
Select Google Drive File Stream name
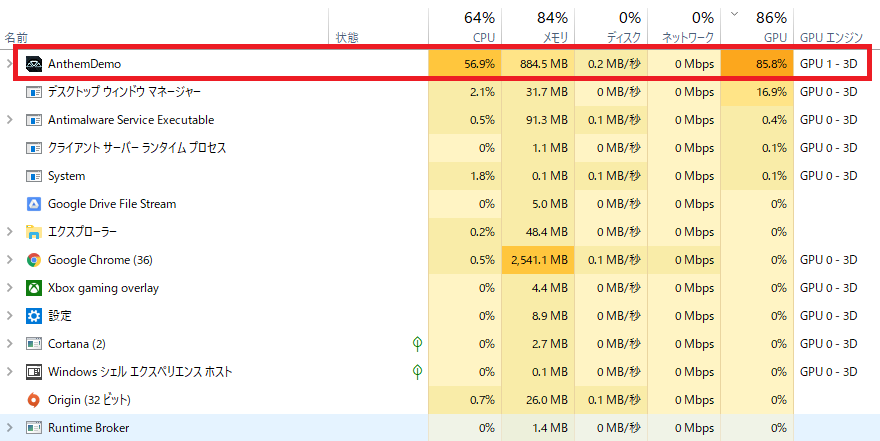click(112, 204)
